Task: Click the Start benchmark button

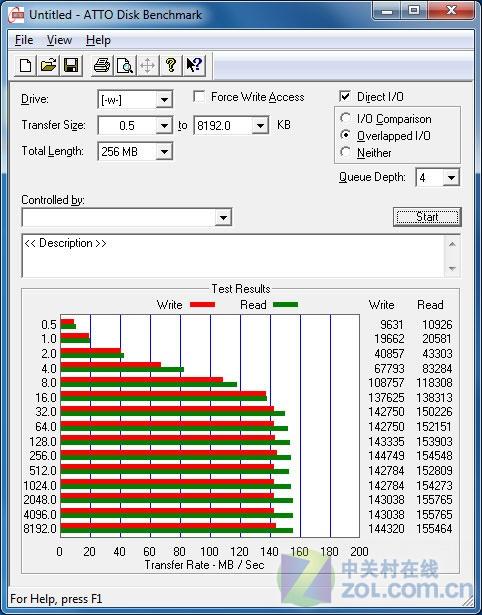Action: click(x=427, y=217)
